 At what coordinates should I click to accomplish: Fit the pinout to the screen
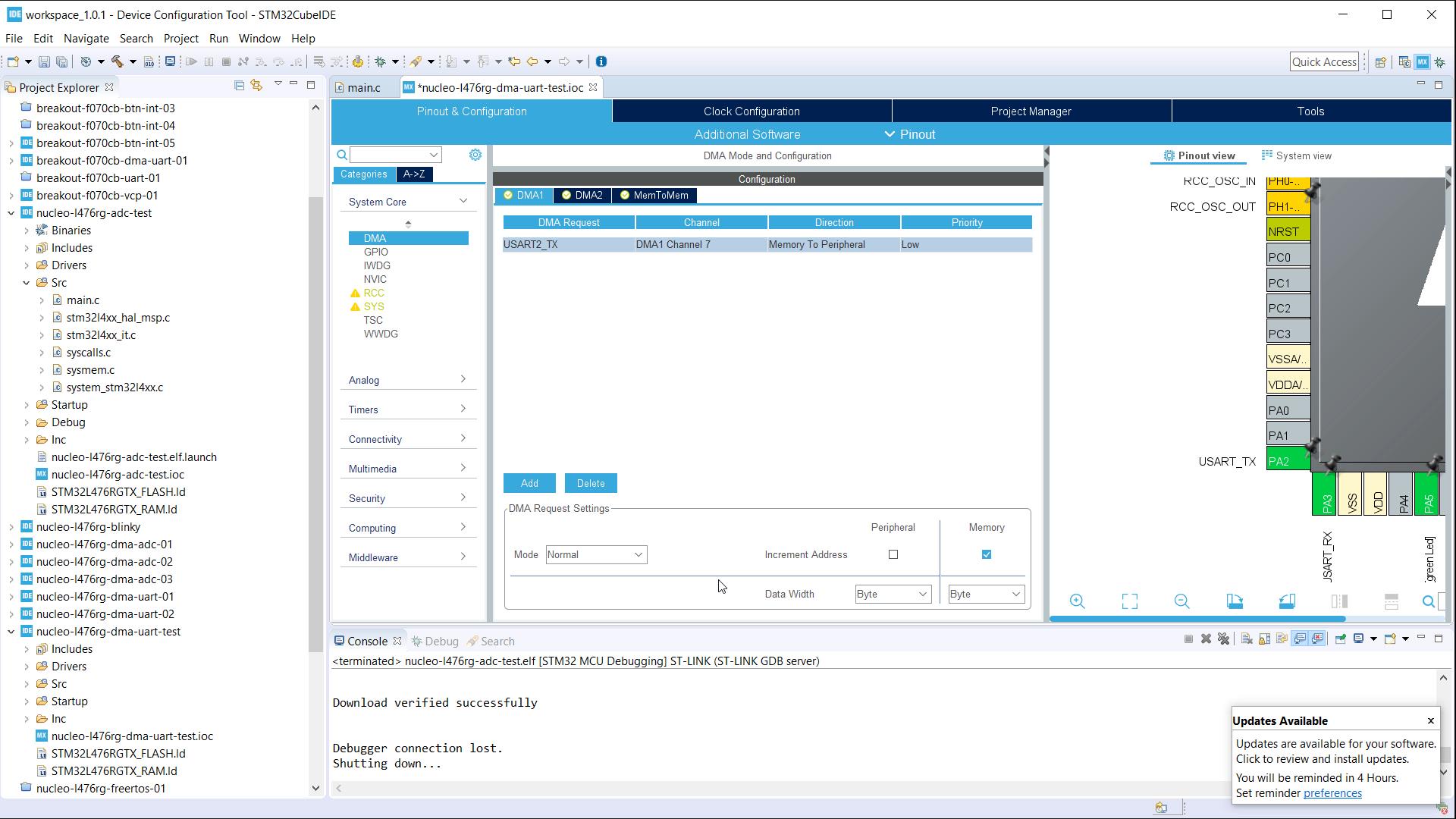coord(1129,601)
